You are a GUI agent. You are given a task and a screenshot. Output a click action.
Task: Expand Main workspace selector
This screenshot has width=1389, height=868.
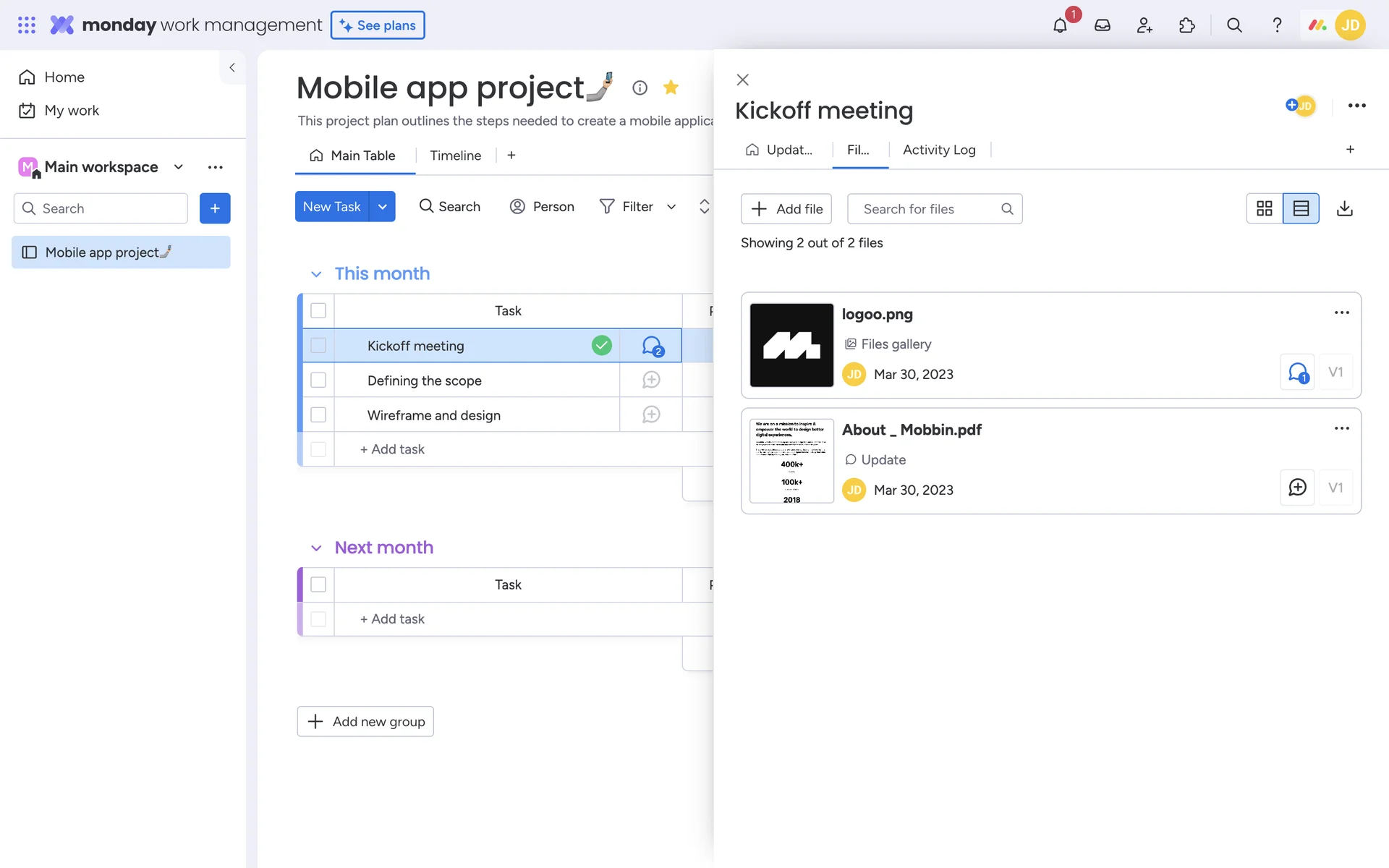179,167
